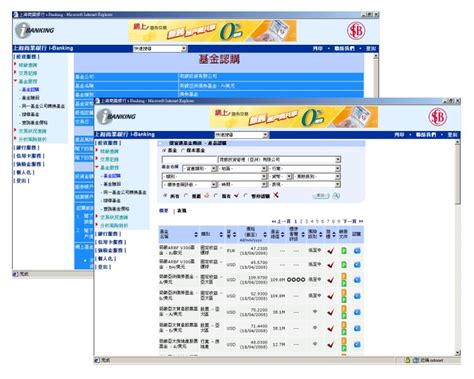Open the 快速搜尋 dropdown in the back window
The image size is (474, 379).
pos(160,49)
